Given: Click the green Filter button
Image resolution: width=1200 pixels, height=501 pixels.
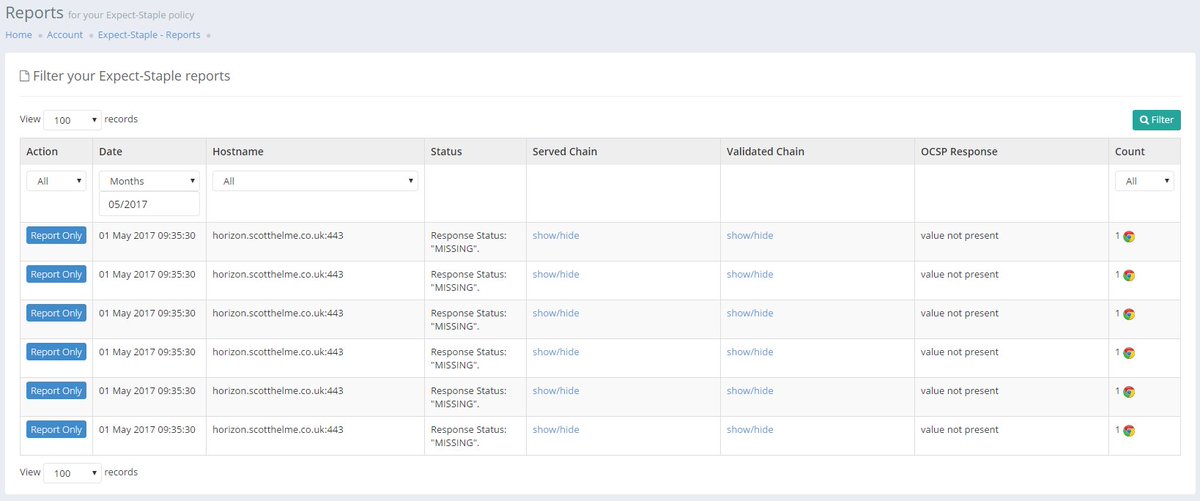Looking at the screenshot, I should pos(1156,120).
